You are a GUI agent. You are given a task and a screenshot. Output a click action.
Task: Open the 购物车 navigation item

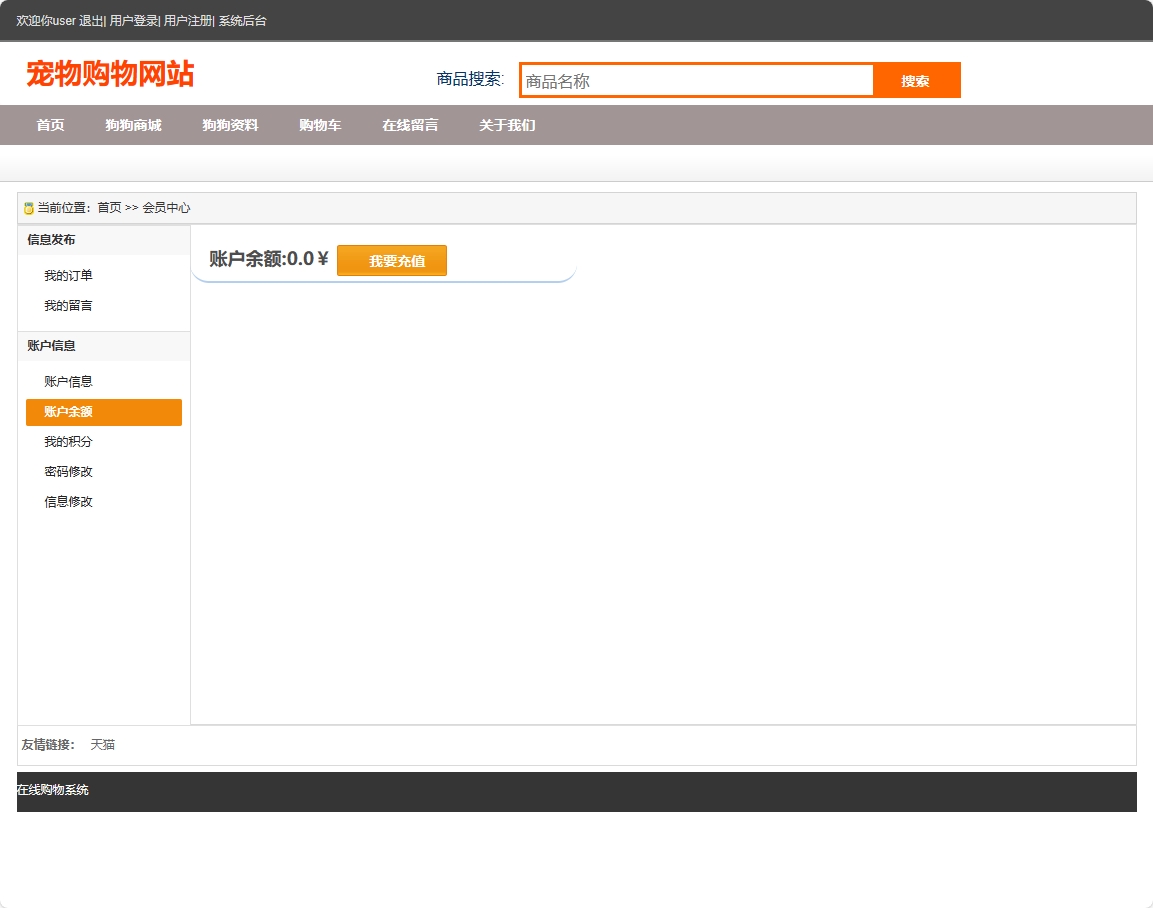click(320, 125)
